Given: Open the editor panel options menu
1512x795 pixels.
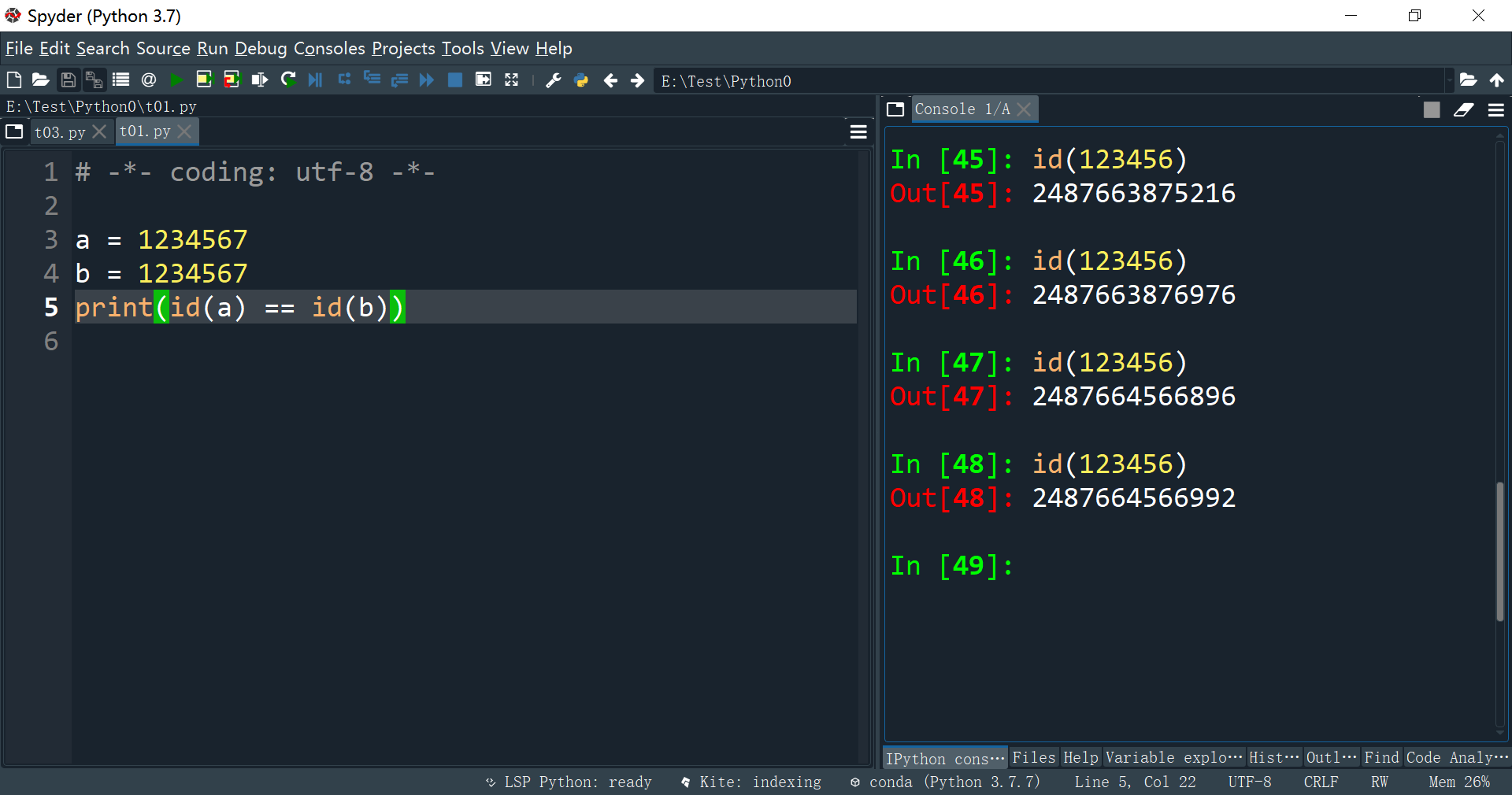Looking at the screenshot, I should (858, 131).
